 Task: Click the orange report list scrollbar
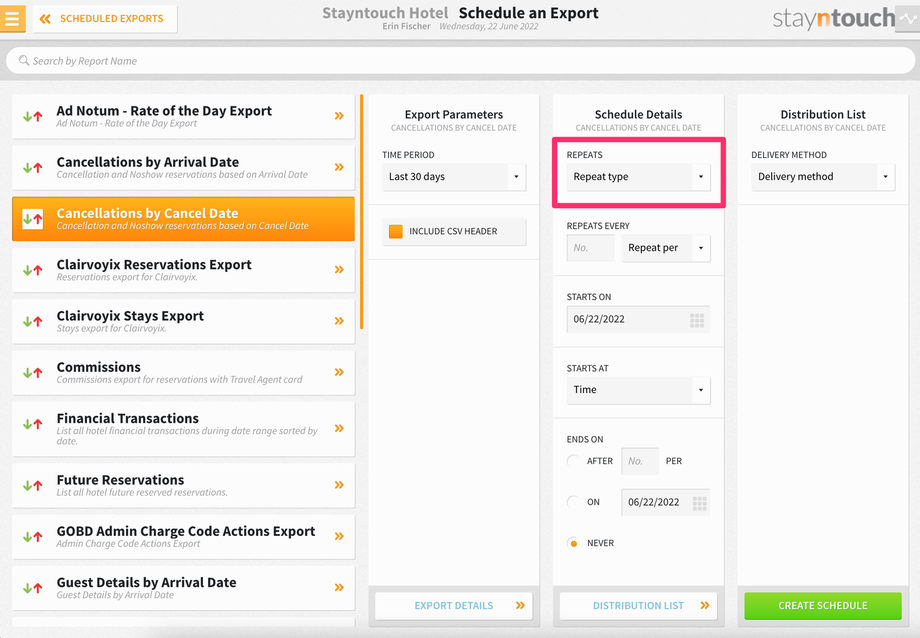[361, 212]
